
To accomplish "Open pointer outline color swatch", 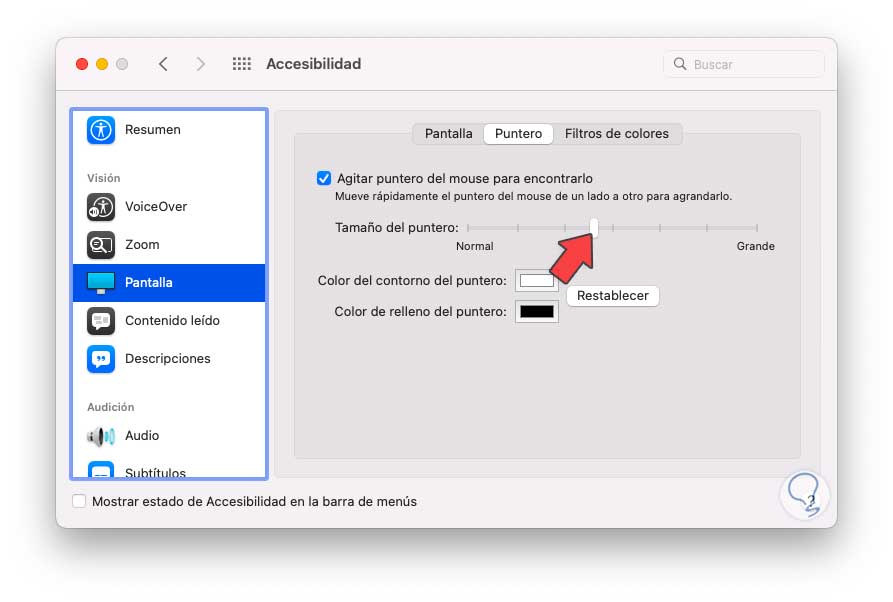I will tap(536, 281).
